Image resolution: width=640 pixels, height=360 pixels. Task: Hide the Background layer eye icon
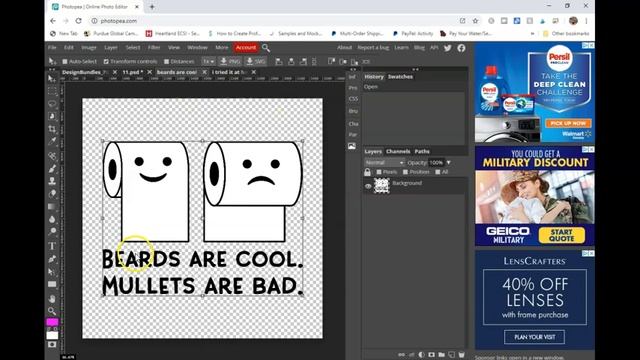coord(368,186)
